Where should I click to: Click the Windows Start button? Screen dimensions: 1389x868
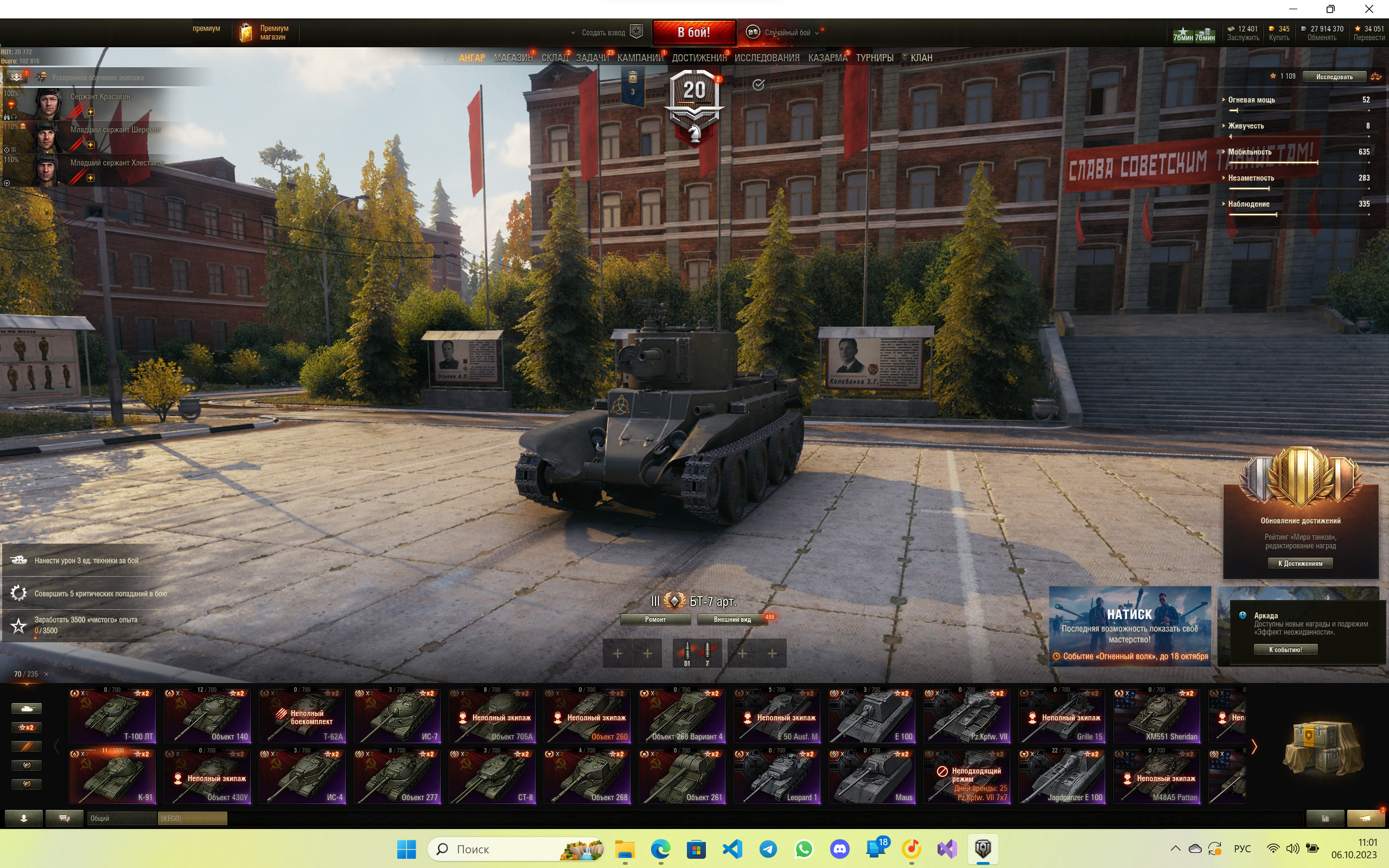tap(406, 848)
